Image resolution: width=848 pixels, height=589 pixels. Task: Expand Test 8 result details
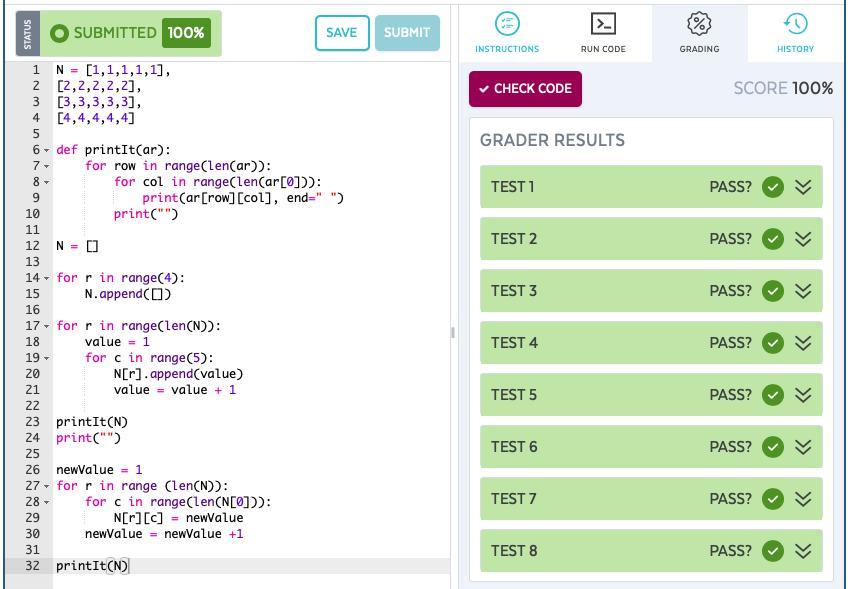[803, 551]
